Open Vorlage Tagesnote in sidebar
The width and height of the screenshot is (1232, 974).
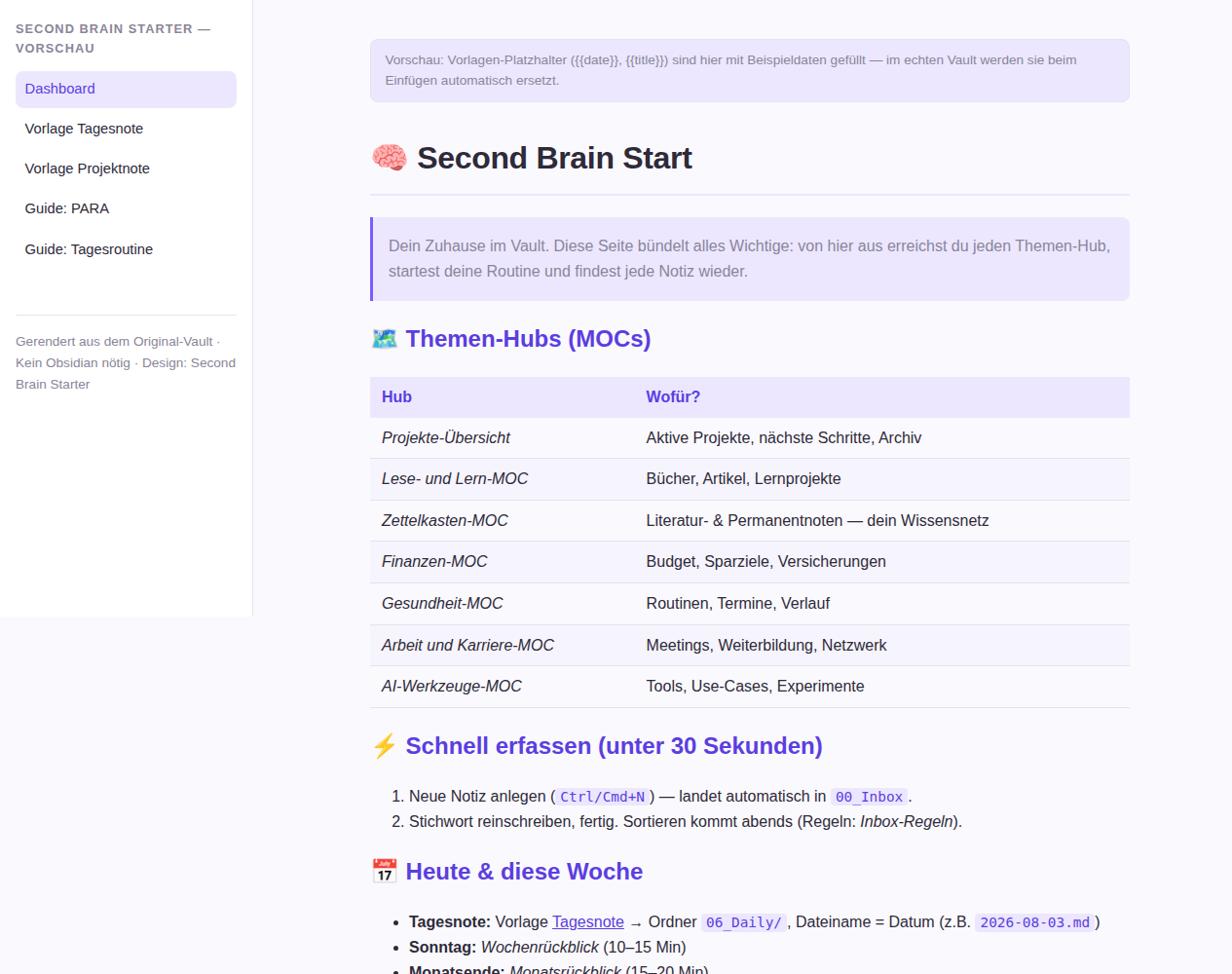pos(126,129)
